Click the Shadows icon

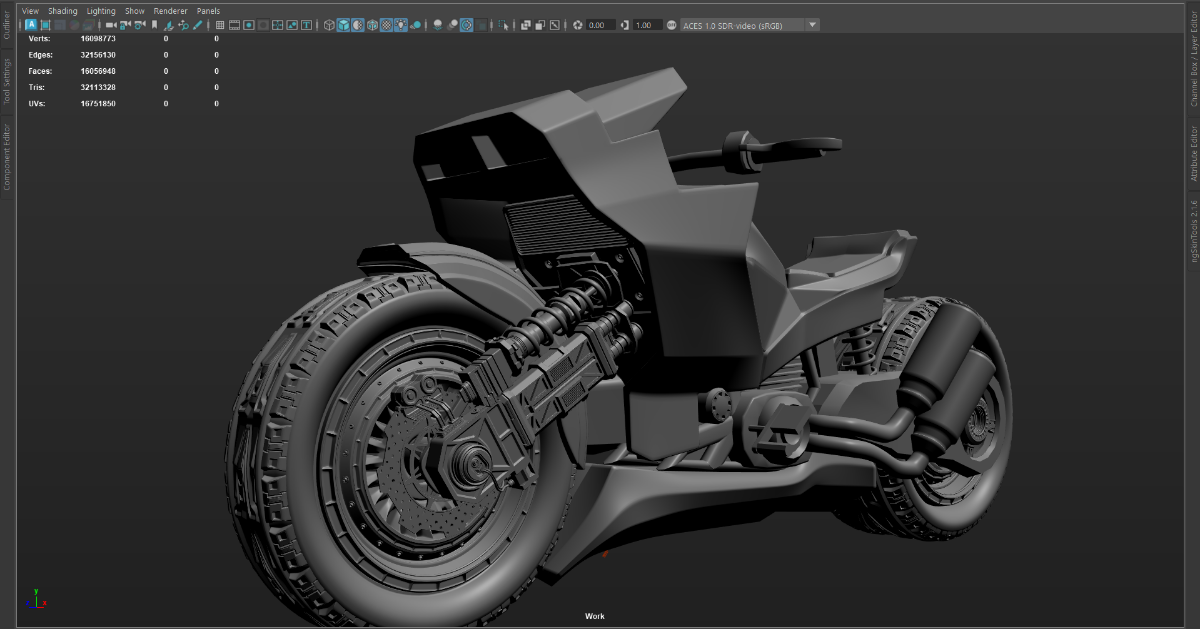point(415,25)
